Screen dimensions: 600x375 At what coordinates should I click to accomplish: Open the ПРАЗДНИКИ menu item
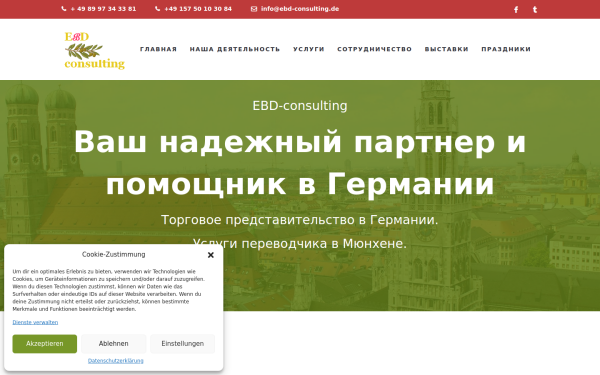pos(506,49)
